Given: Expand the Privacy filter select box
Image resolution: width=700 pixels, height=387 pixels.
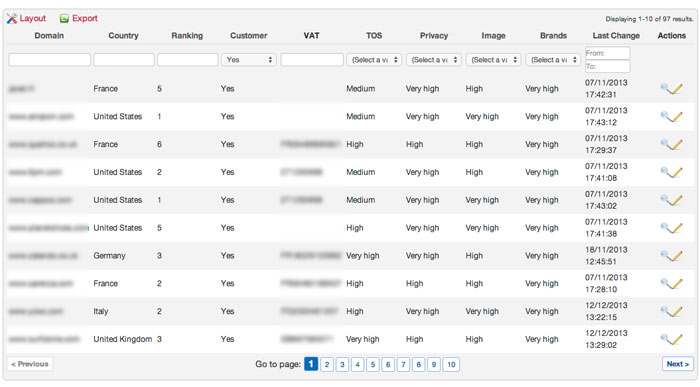Looking at the screenshot, I should [x=433, y=60].
